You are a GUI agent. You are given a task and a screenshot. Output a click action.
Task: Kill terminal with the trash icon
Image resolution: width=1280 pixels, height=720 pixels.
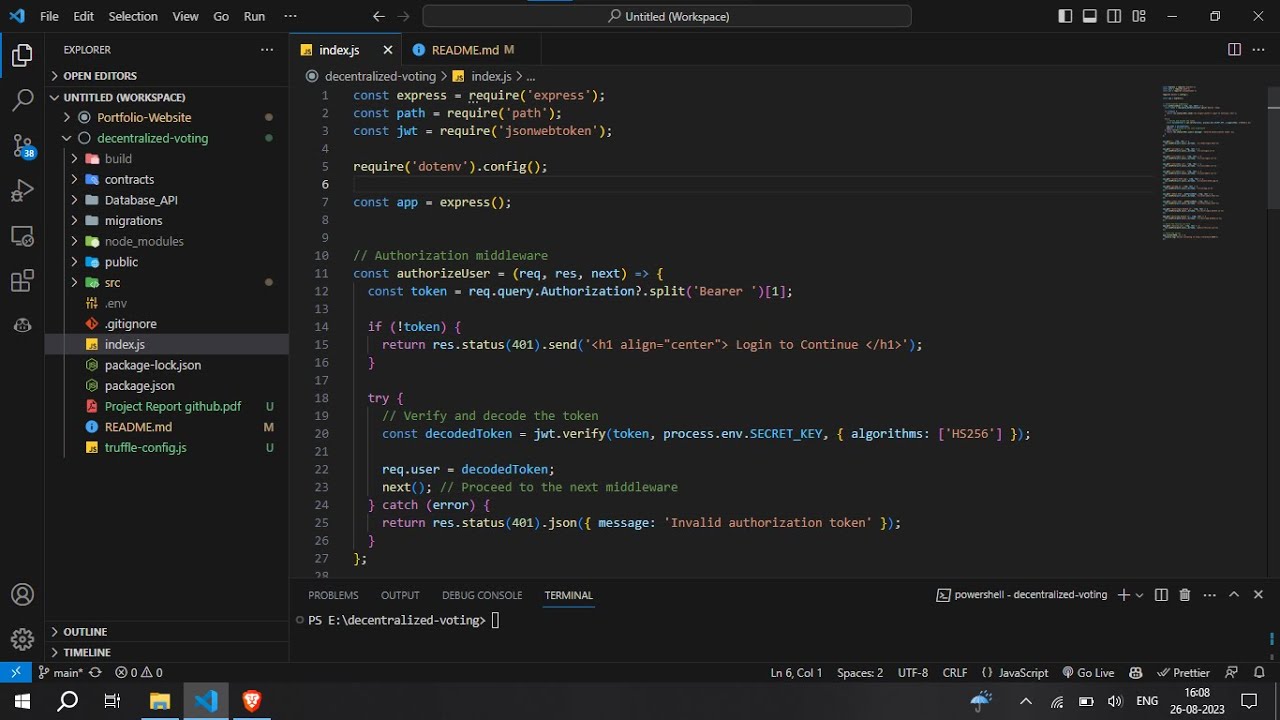pyautogui.click(x=1185, y=595)
